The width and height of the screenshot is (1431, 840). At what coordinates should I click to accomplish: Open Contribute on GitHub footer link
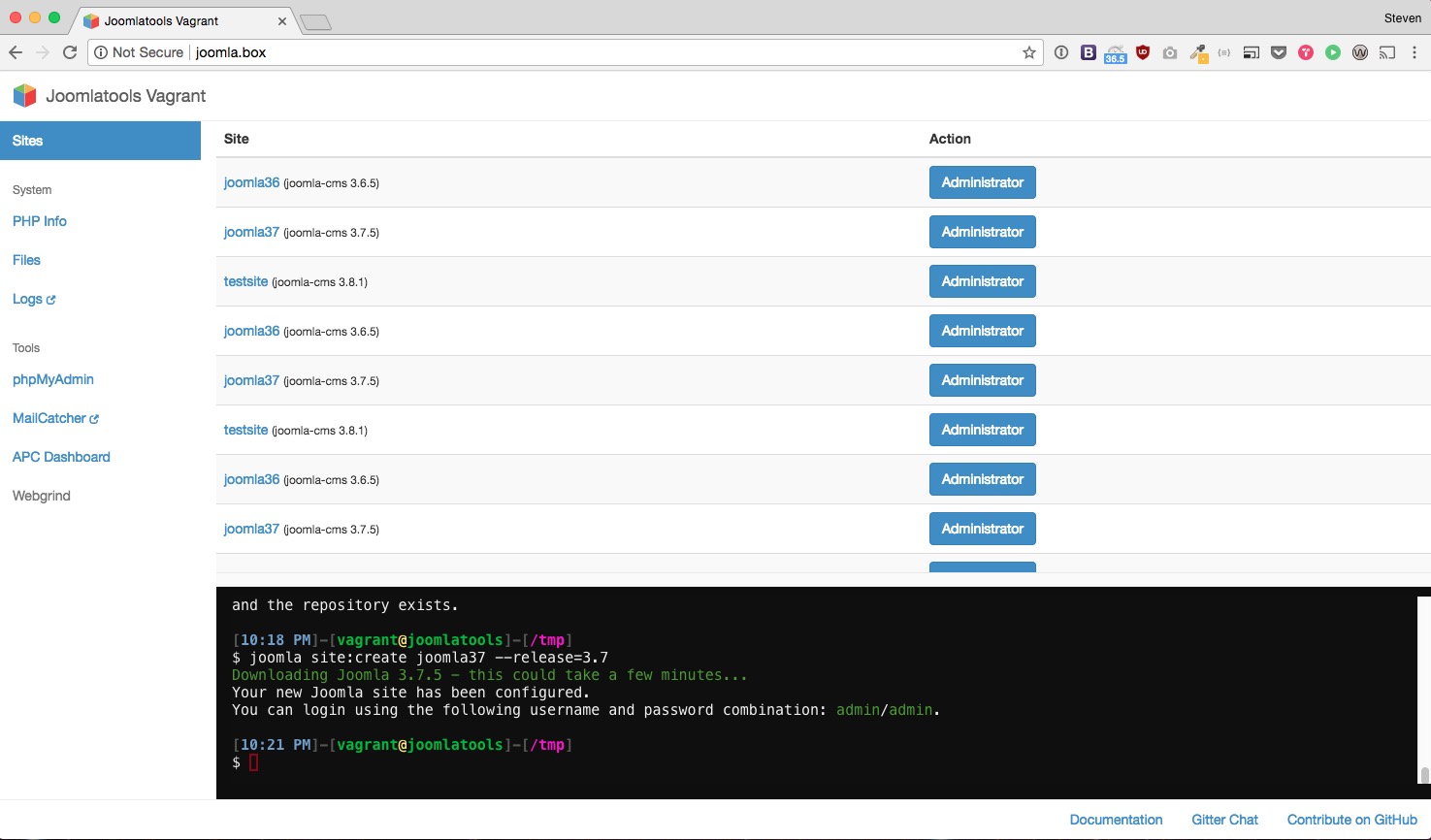click(1352, 820)
